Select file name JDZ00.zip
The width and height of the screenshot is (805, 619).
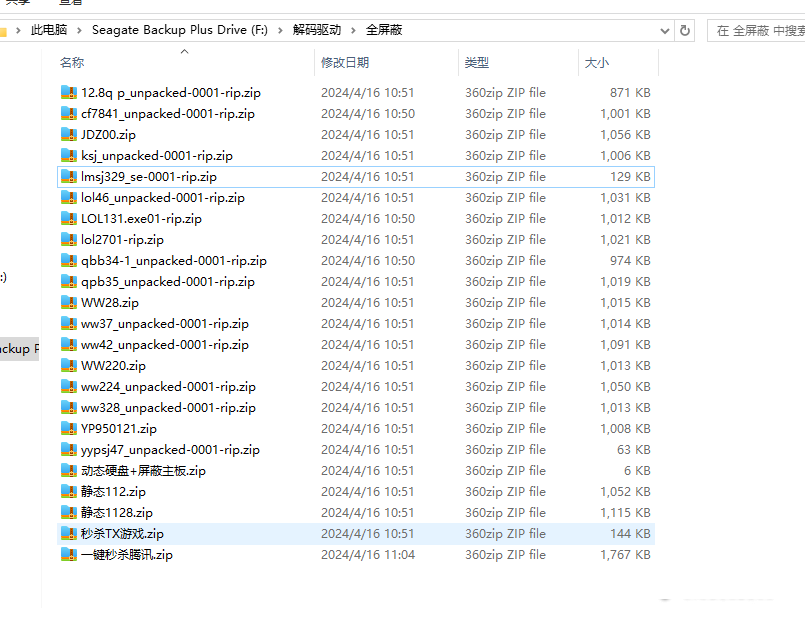pyautogui.click(x=108, y=134)
